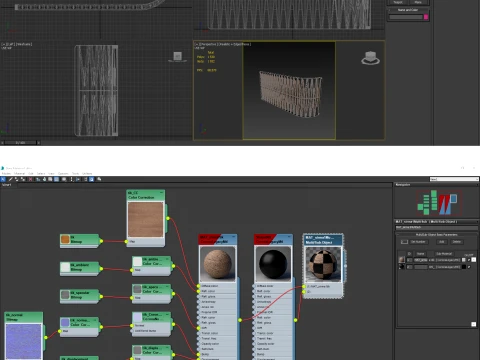
Task: Click Show Shaded Material in Viewport icon
Action: pyautogui.click(x=50, y=179)
